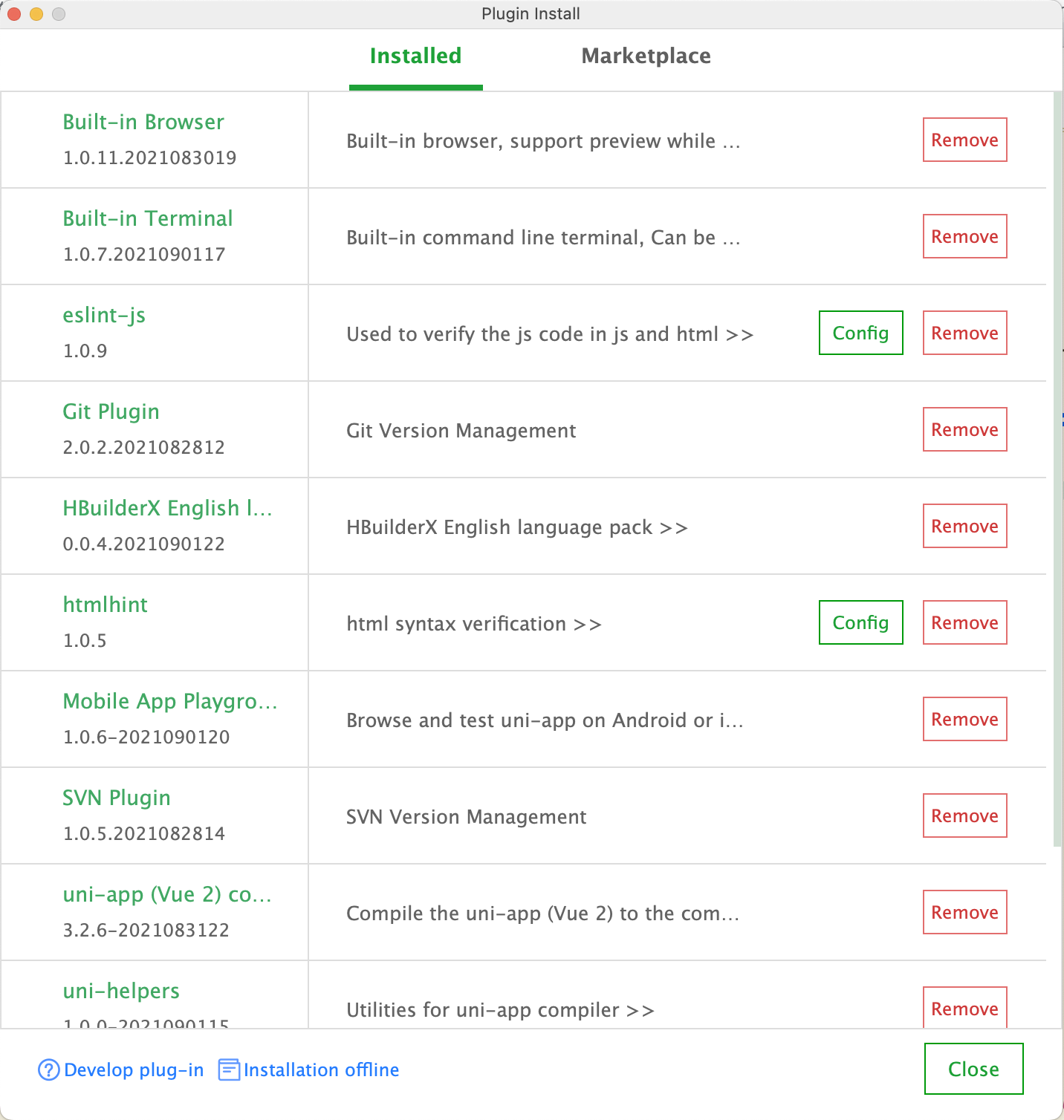Open the eslint-js plugin name link
Viewport: 1064px width, 1120px height.
pos(104,315)
